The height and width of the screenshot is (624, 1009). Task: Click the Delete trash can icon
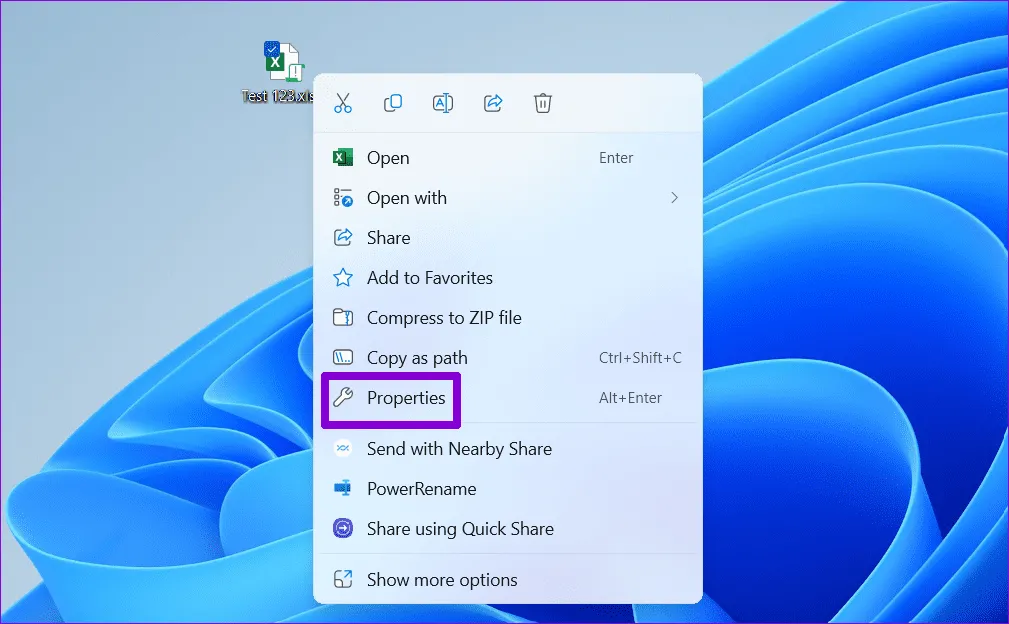click(x=543, y=103)
